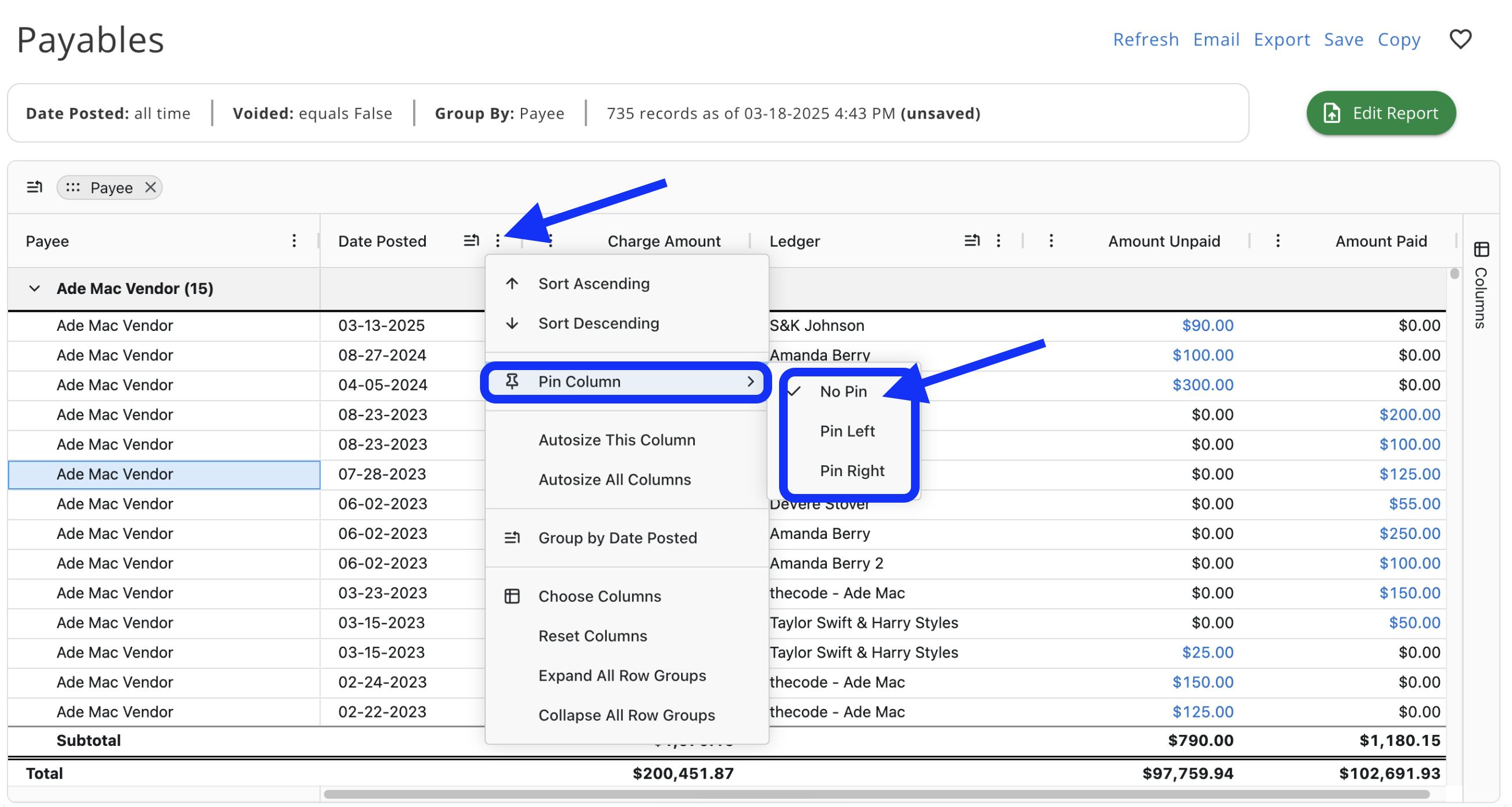
Task: Click the heart favorite icon
Action: (x=1460, y=39)
